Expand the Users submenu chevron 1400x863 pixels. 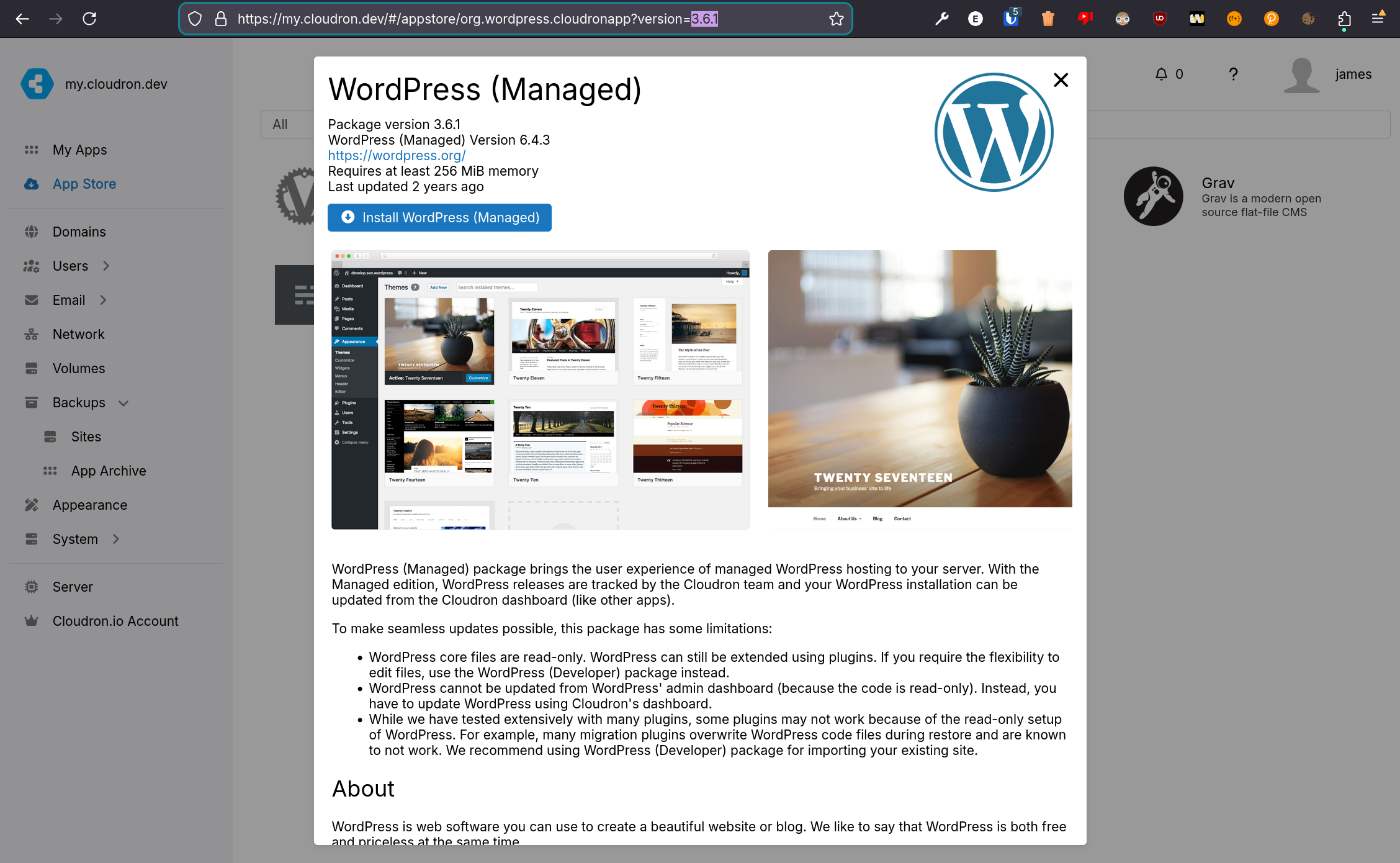[x=106, y=266]
